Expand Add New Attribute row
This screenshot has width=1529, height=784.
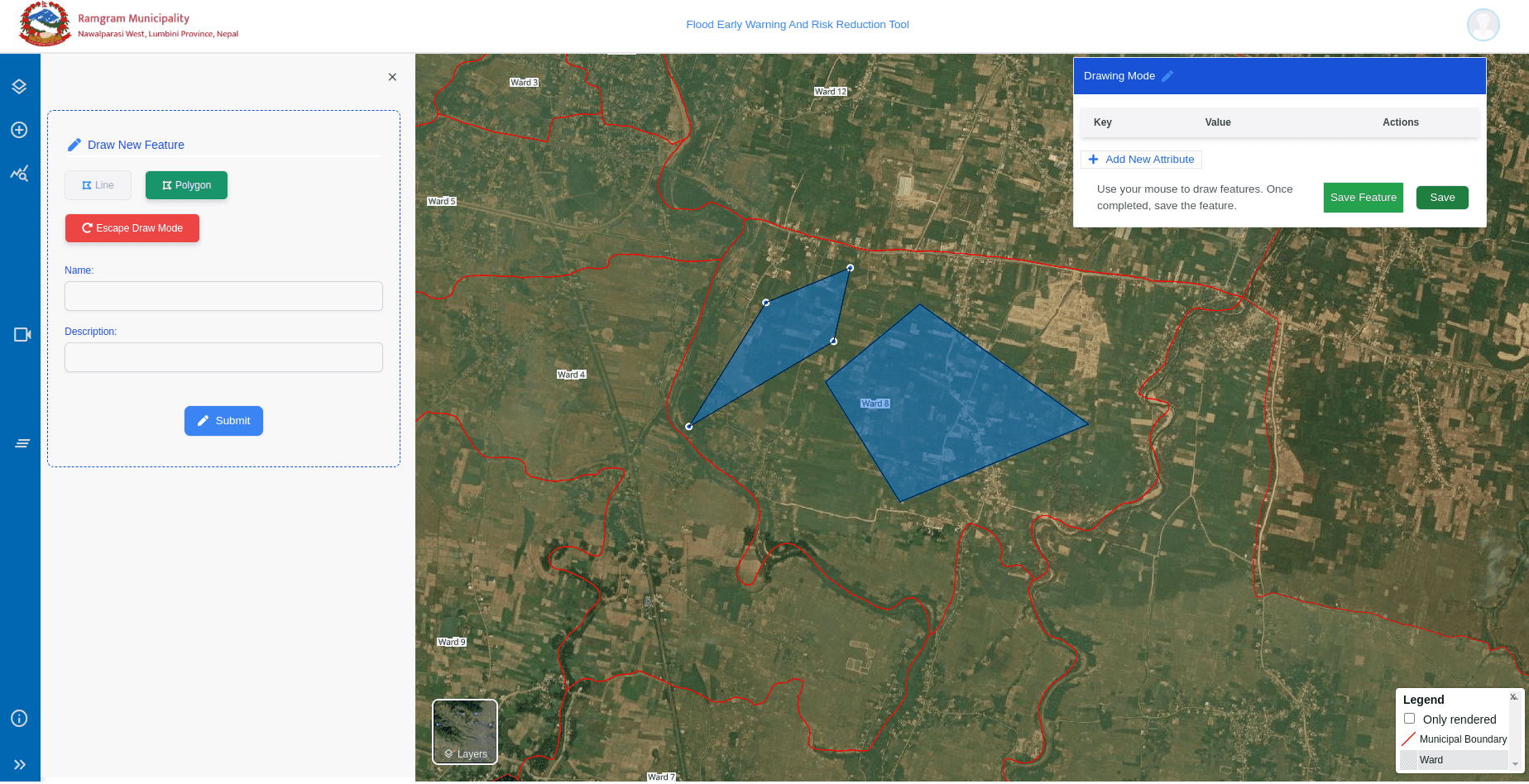coord(1141,160)
